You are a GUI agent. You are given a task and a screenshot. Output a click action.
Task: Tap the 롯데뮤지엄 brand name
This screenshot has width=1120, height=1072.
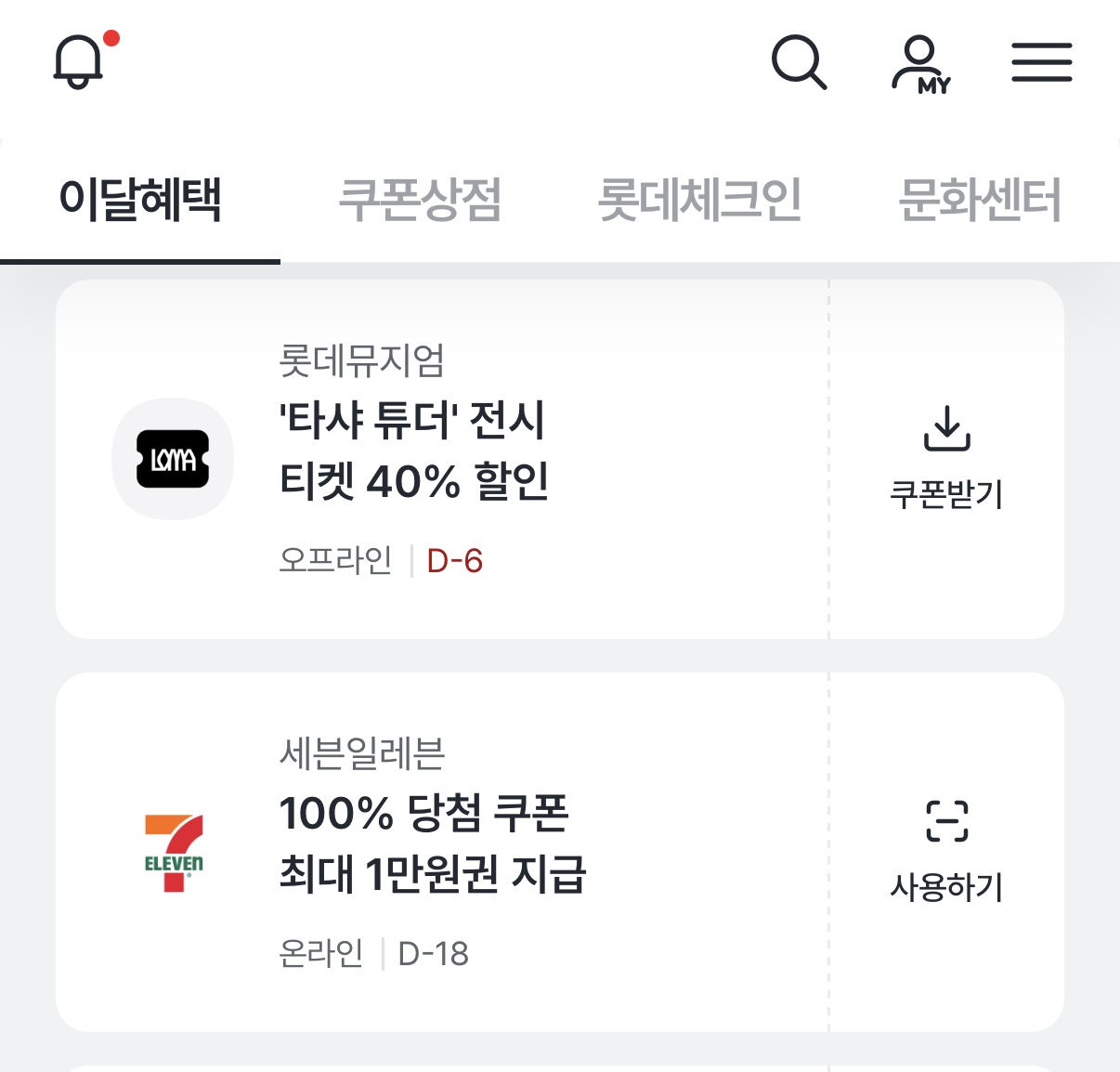(x=362, y=360)
